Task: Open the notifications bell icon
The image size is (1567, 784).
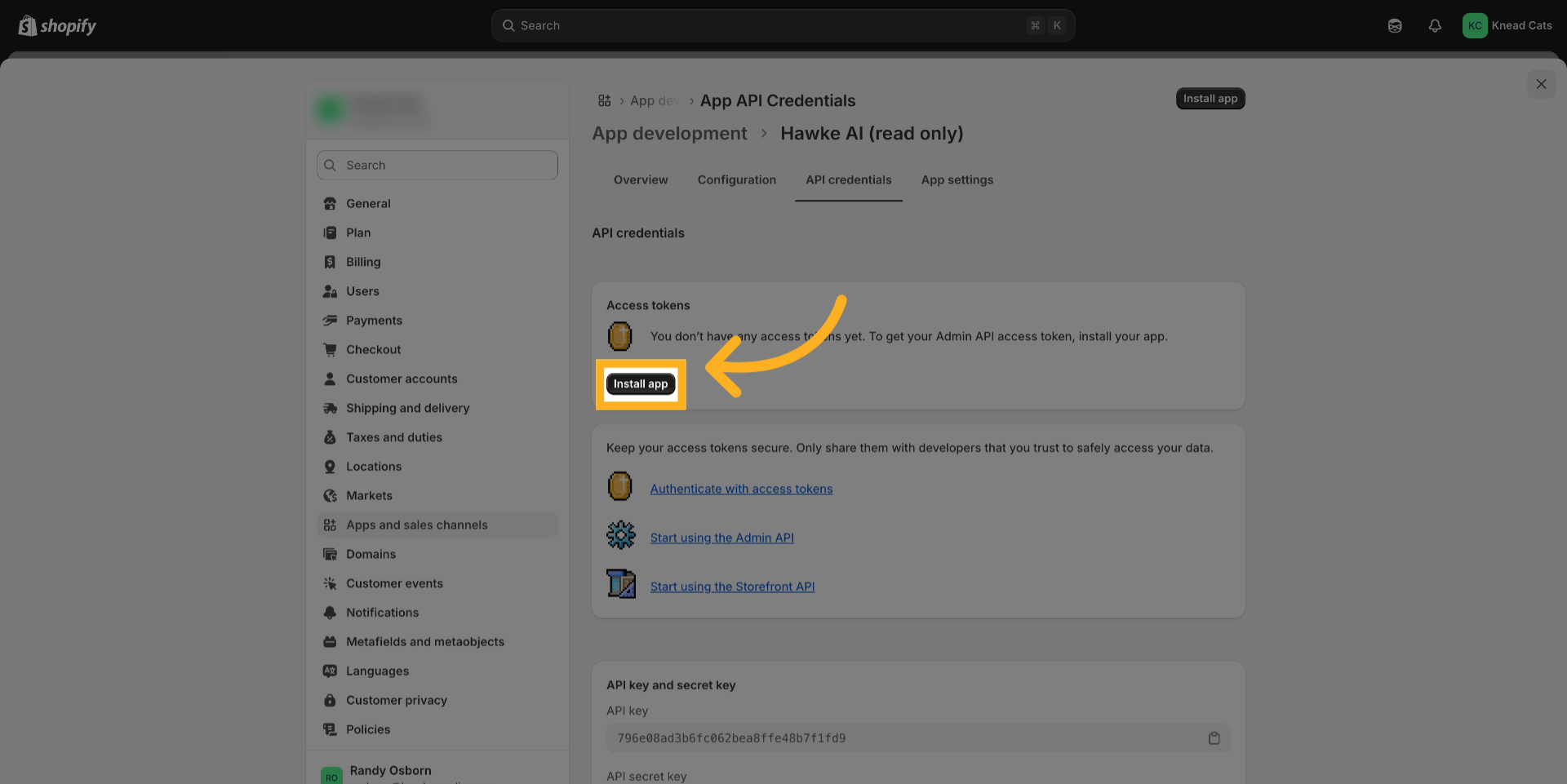Action: [1434, 26]
